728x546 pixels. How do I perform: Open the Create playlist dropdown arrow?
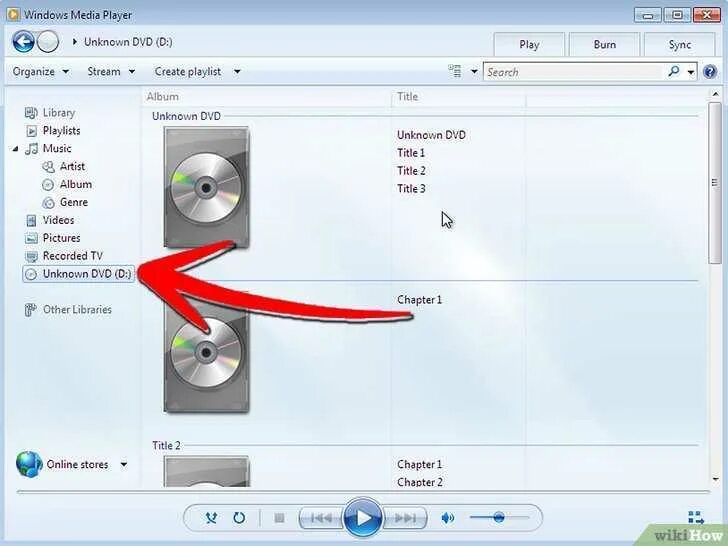[237, 72]
